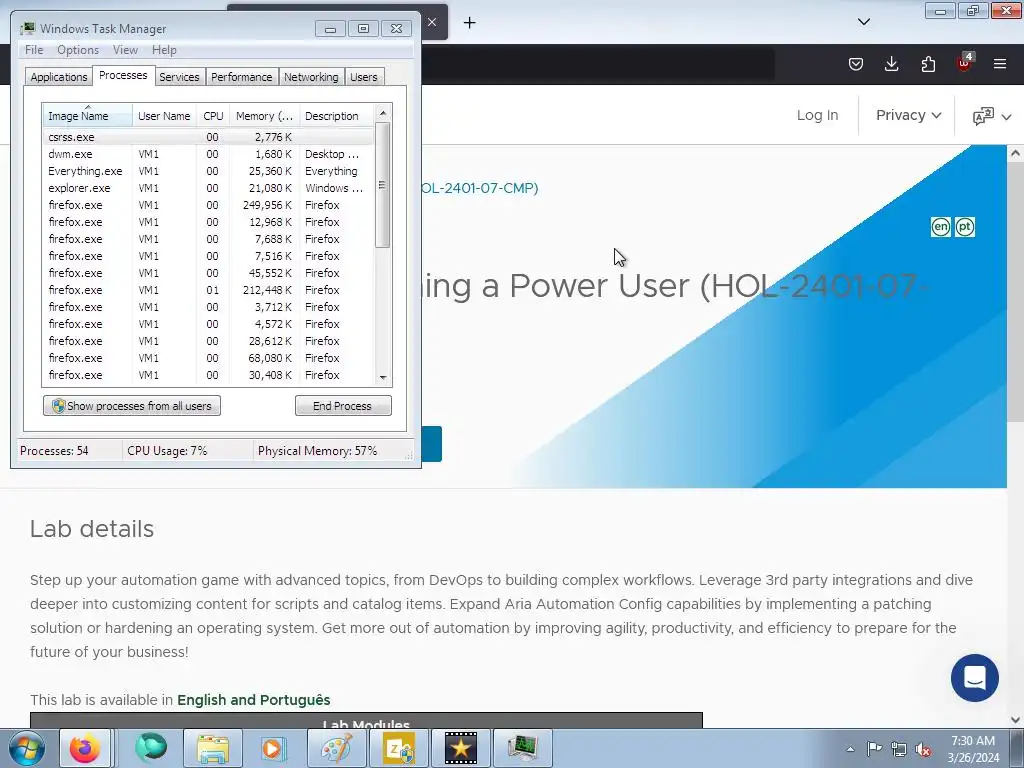Open the star film strip taskbar icon
Viewport: 1024px width, 768px height.
coord(460,748)
